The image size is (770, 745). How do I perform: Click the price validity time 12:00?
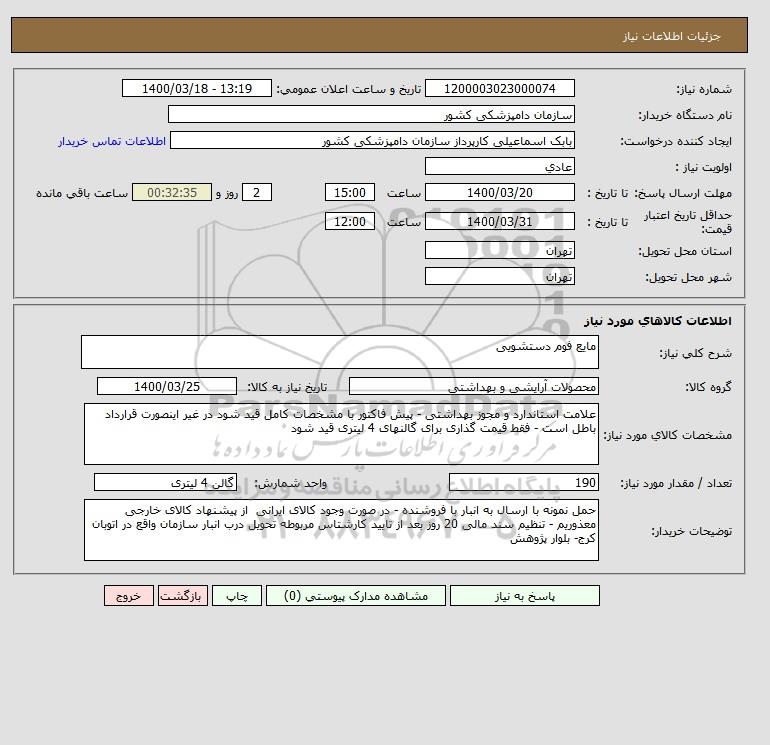(350, 221)
